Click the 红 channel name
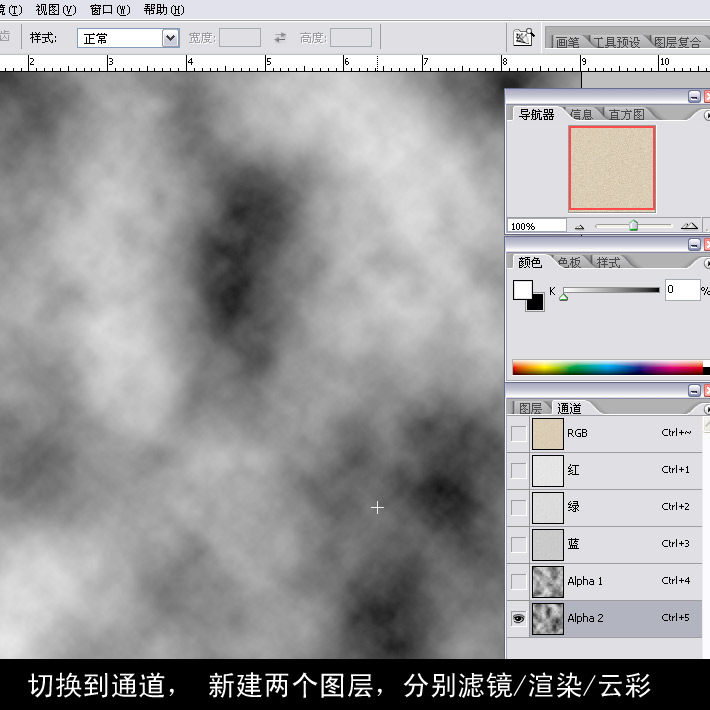The image size is (710, 710). tap(573, 470)
